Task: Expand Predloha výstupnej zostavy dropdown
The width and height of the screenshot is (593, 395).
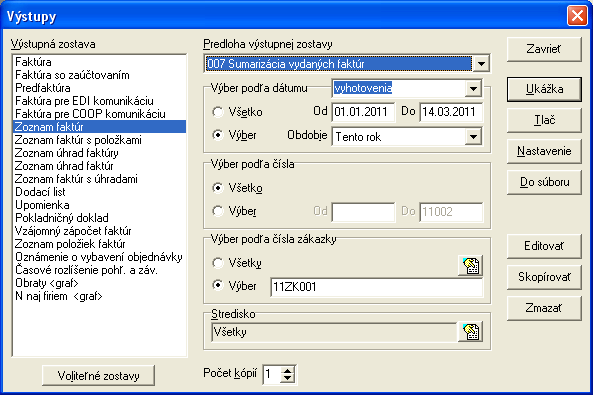Action: pos(481,64)
